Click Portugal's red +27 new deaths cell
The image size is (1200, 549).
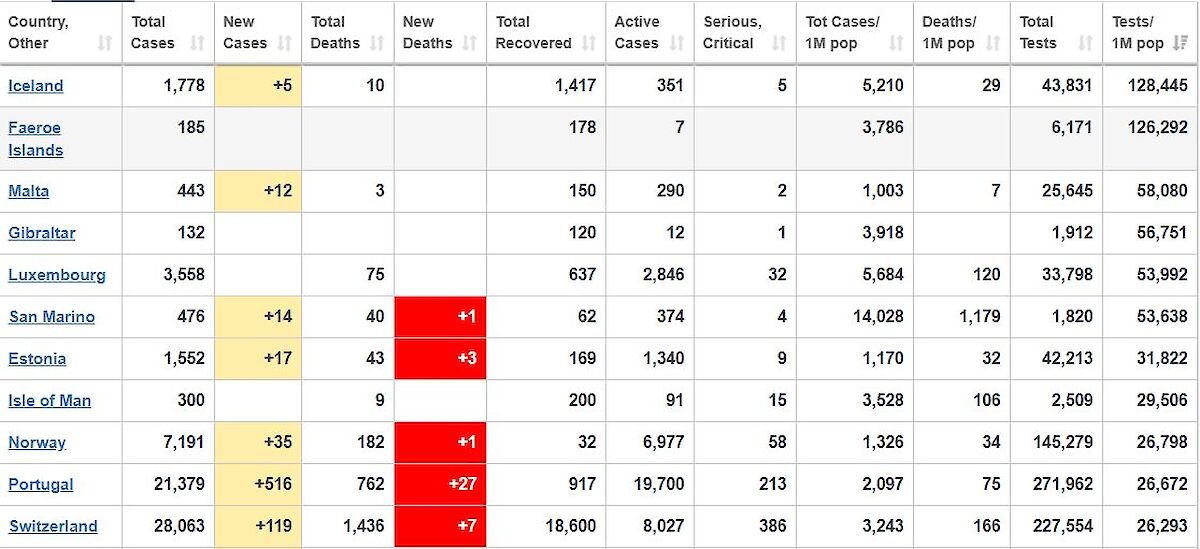coord(440,484)
